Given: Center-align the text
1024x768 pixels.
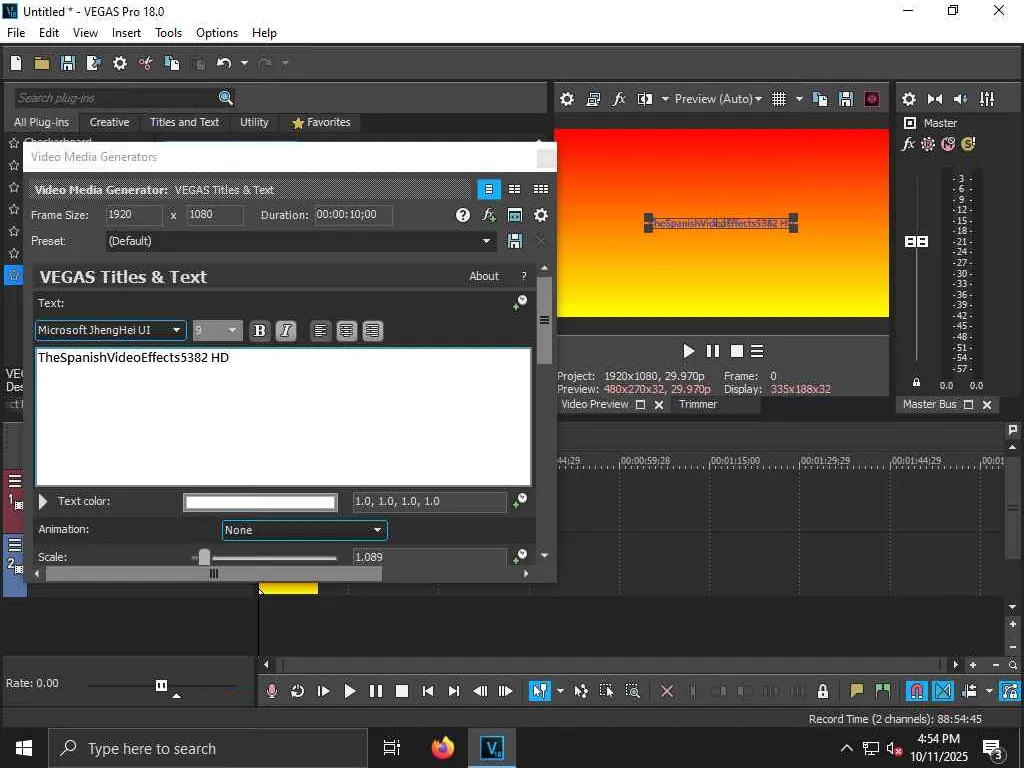Looking at the screenshot, I should (346, 331).
